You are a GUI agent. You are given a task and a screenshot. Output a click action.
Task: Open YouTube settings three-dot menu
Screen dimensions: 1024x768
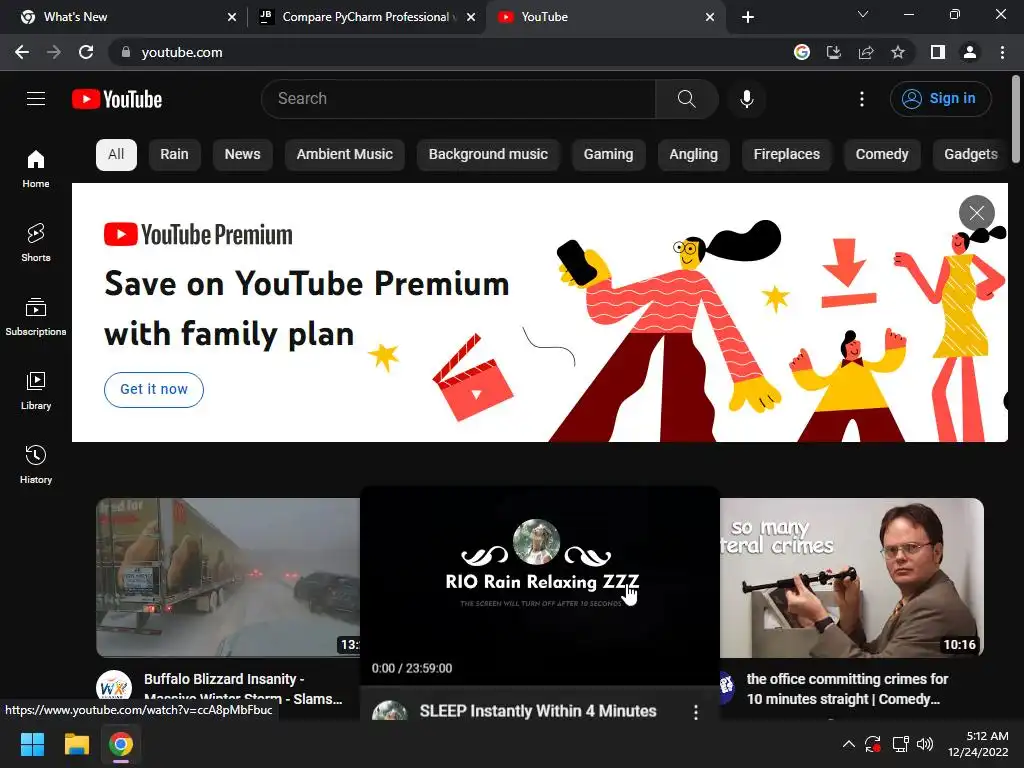click(861, 99)
